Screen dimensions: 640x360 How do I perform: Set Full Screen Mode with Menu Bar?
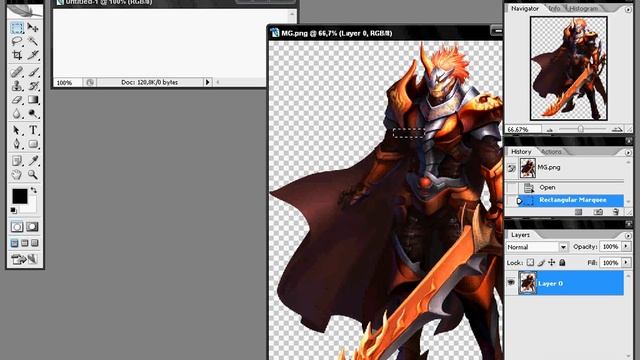[x=24, y=243]
